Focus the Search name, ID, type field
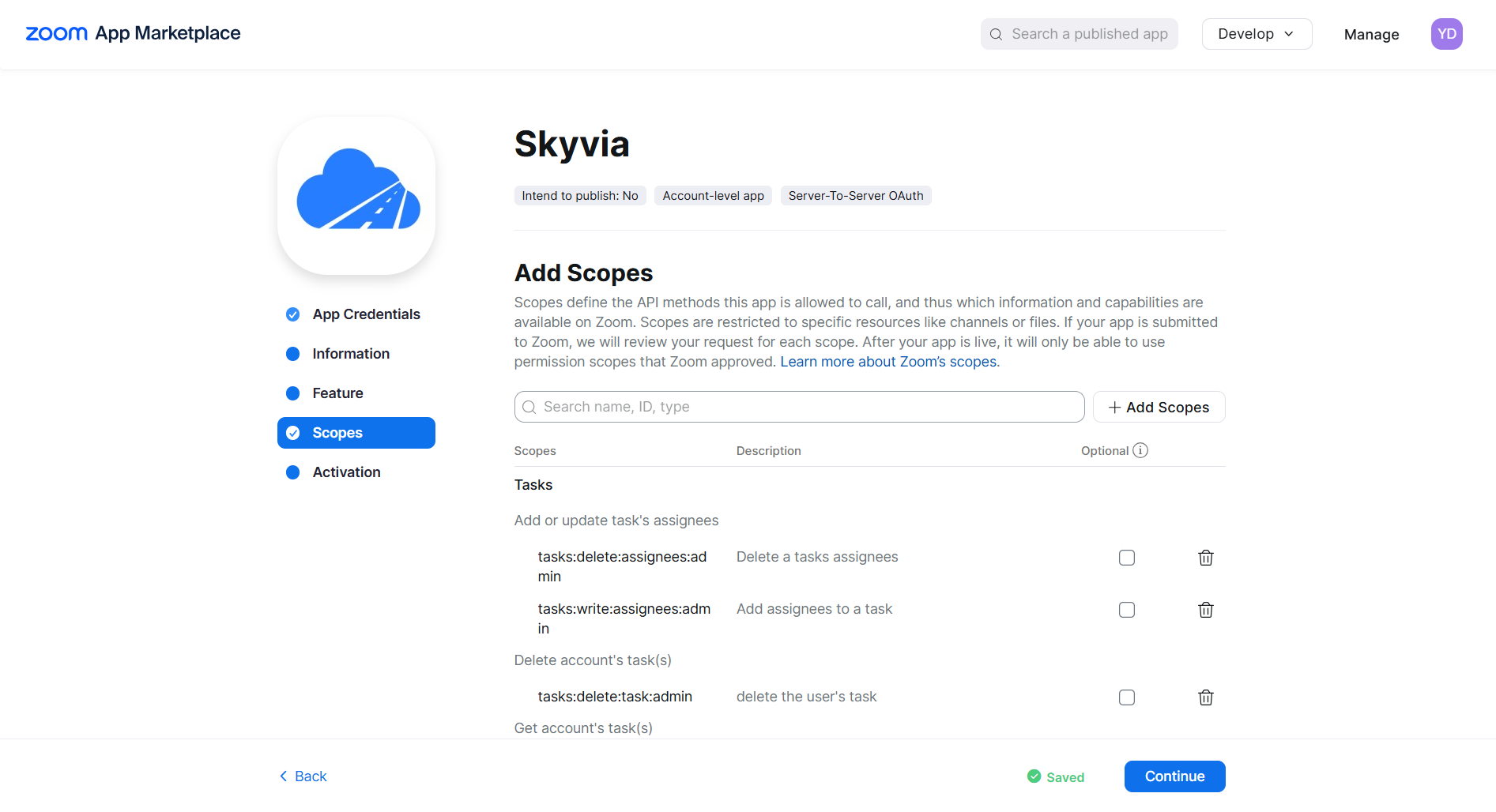Viewport: 1496px width, 812px height. [799, 407]
